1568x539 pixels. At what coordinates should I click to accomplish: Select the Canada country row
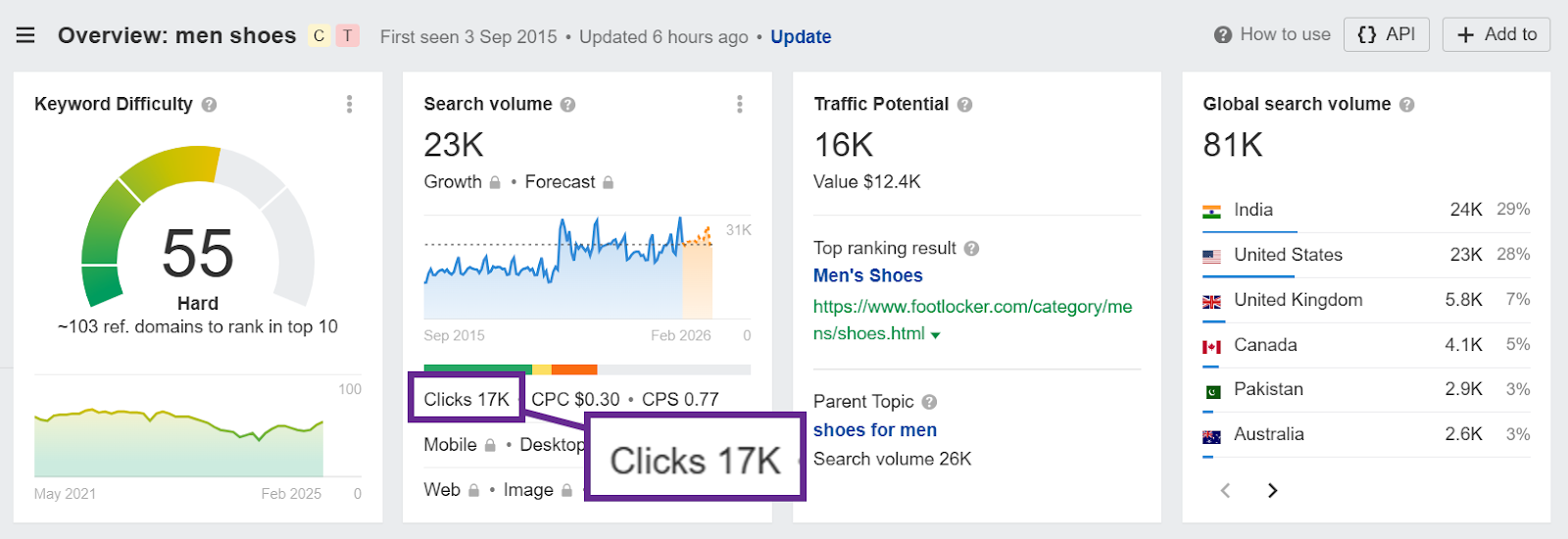pos(1366,345)
